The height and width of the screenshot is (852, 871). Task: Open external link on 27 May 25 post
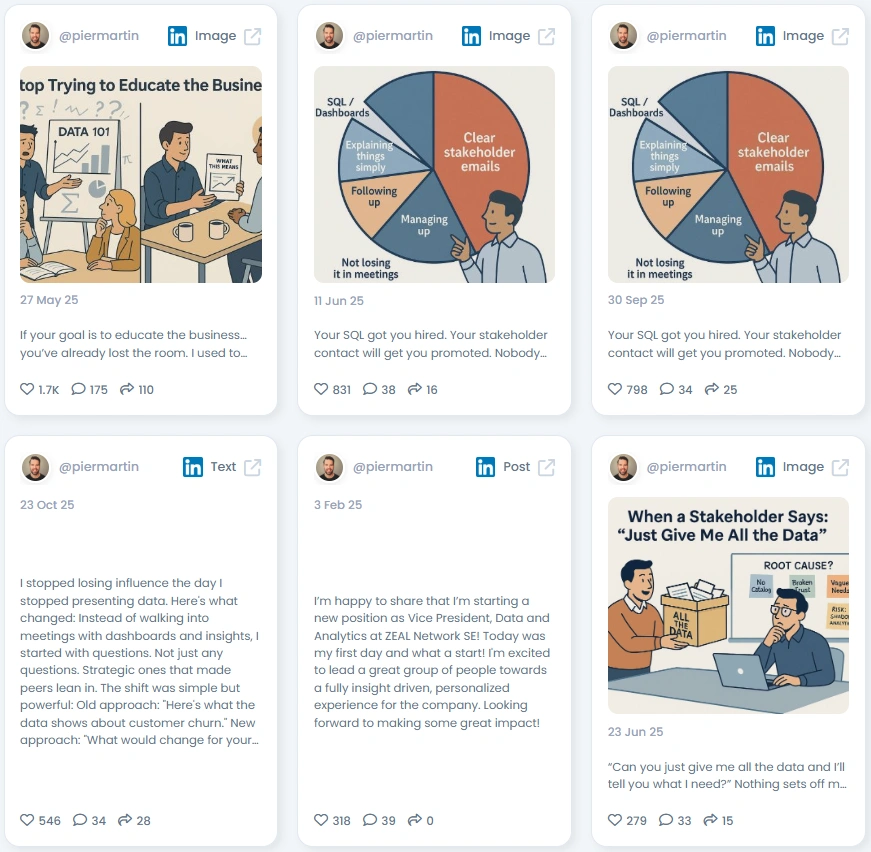tap(253, 36)
